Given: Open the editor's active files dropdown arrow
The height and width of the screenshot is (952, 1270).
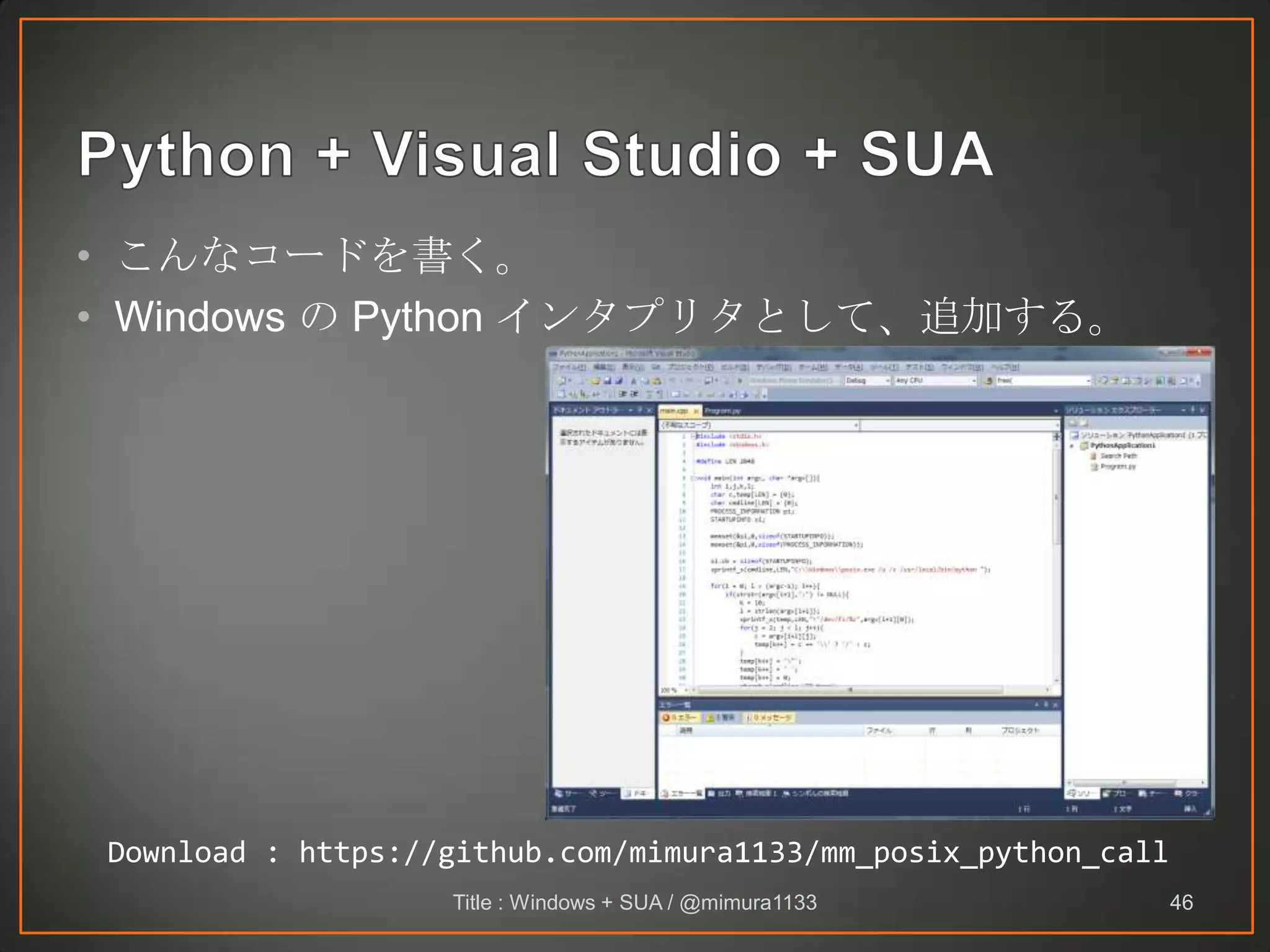Looking at the screenshot, I should coord(1056,411).
